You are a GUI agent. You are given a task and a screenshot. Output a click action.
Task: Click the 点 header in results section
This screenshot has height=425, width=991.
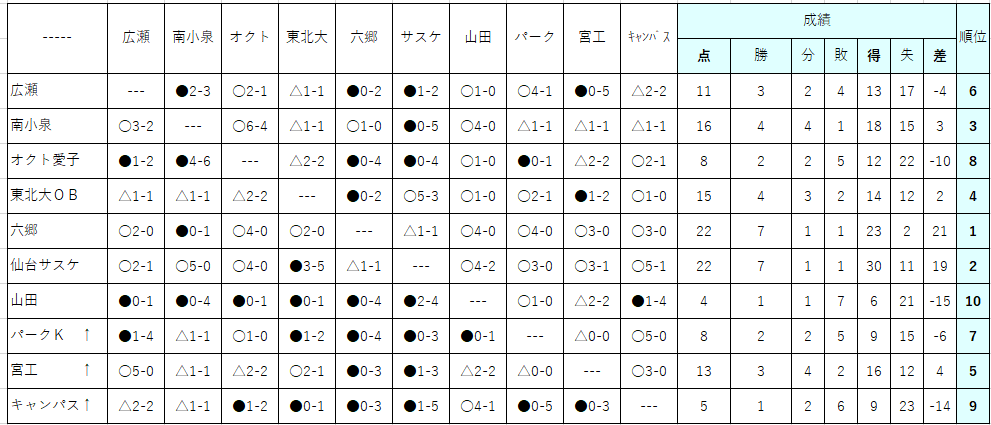coord(704,56)
